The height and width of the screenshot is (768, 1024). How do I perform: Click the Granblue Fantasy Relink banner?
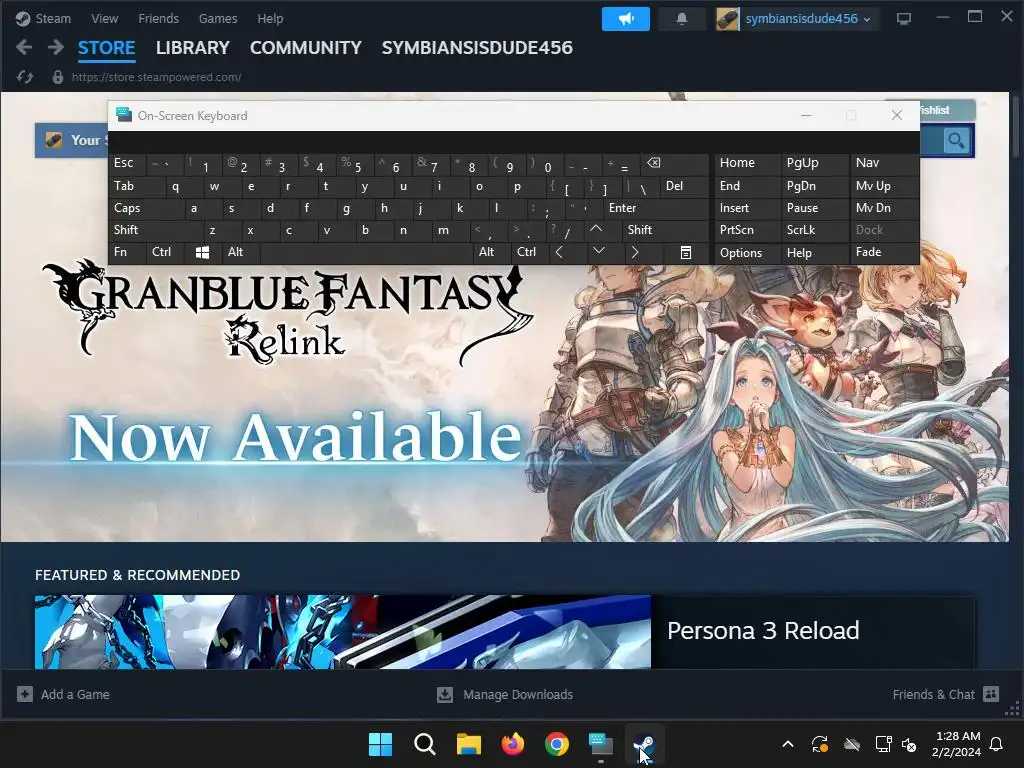point(504,405)
